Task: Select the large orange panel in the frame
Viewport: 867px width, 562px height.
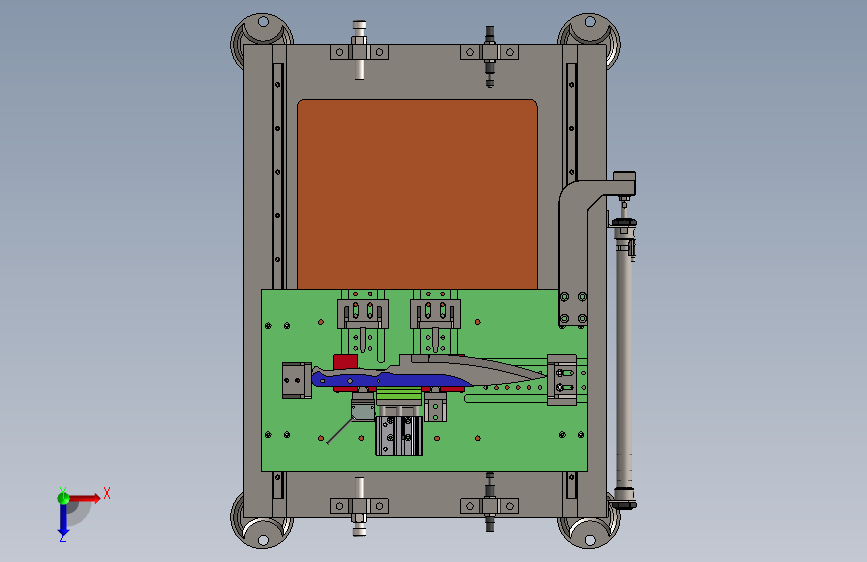Action: point(417,194)
